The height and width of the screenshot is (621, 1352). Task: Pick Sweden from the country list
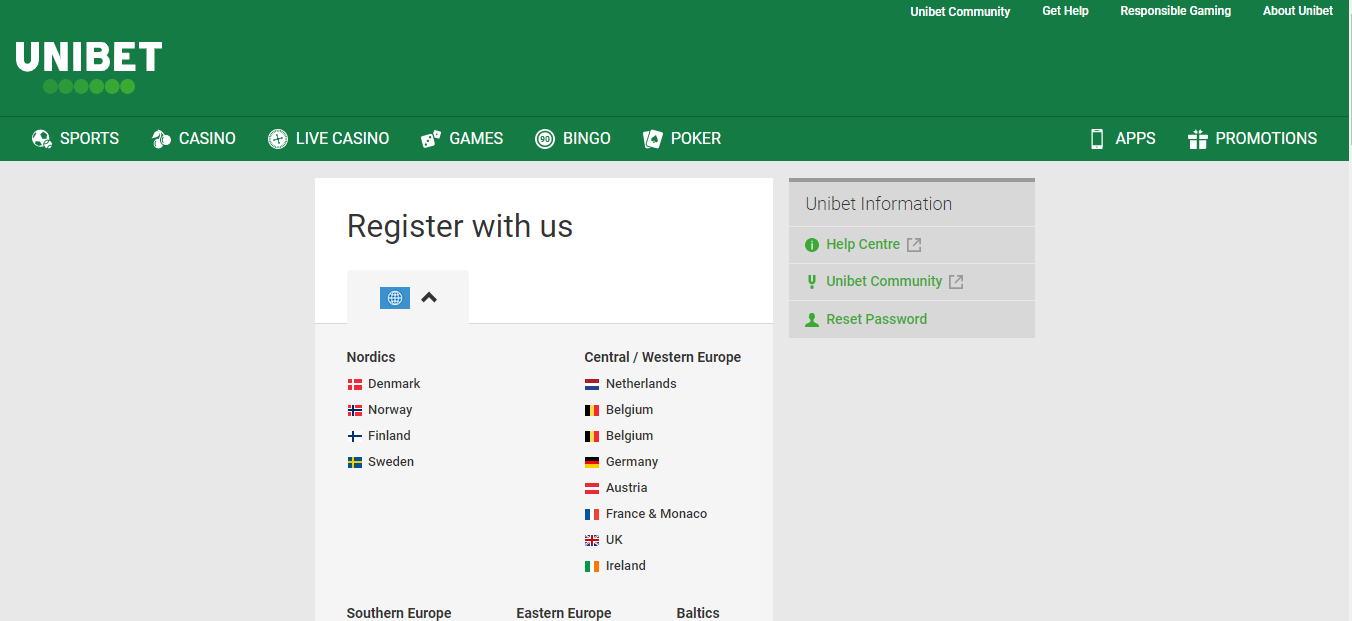(391, 462)
